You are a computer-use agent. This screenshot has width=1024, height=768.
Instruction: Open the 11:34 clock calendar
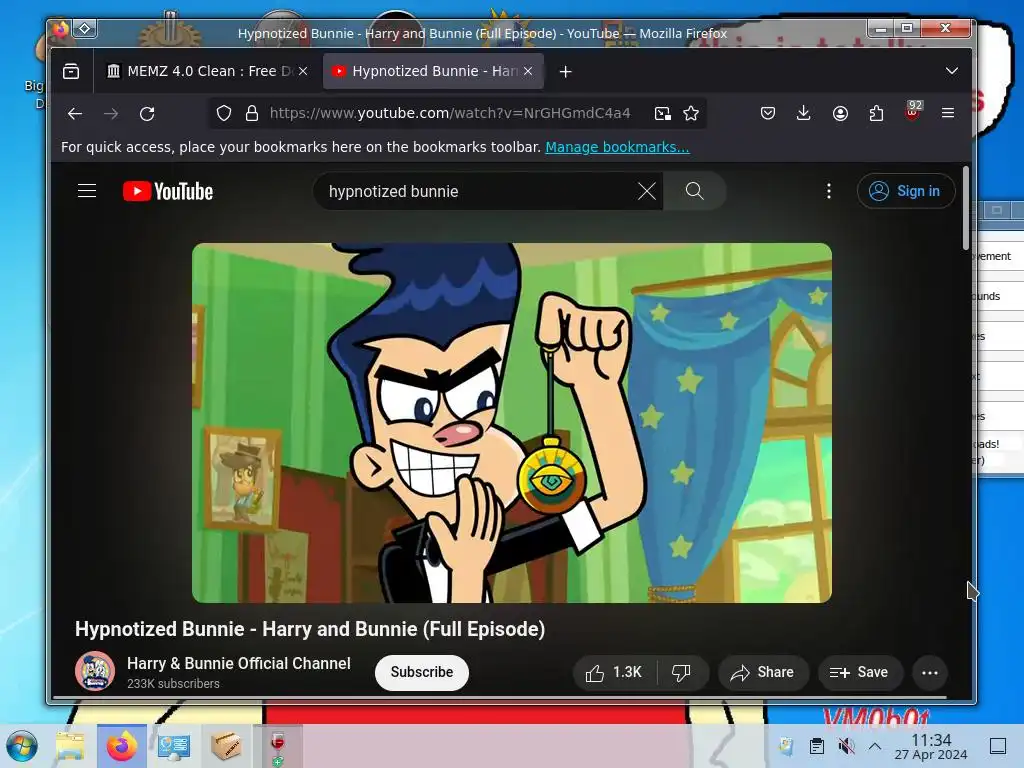click(931, 746)
